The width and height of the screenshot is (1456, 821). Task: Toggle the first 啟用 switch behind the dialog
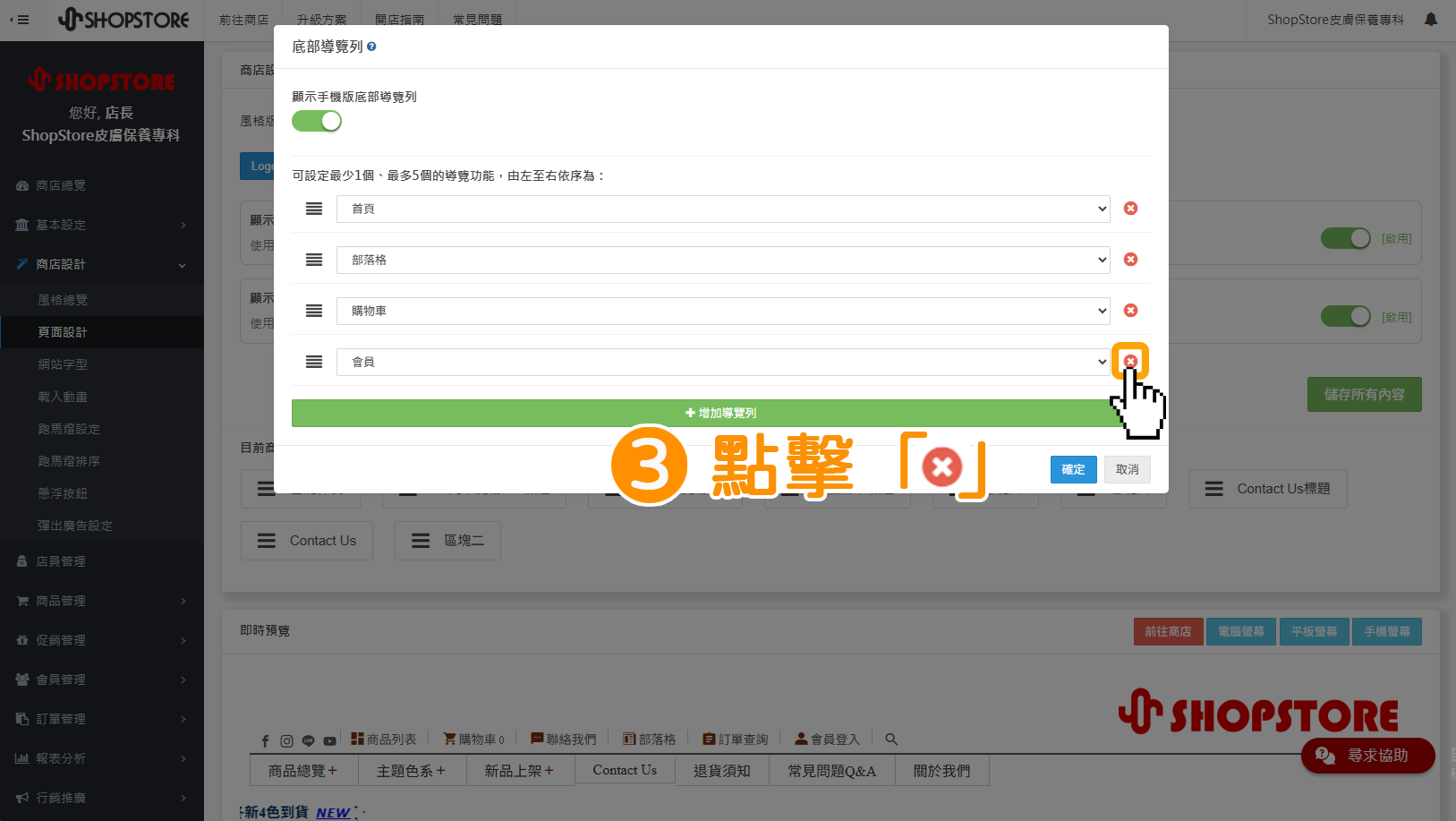click(x=1346, y=238)
